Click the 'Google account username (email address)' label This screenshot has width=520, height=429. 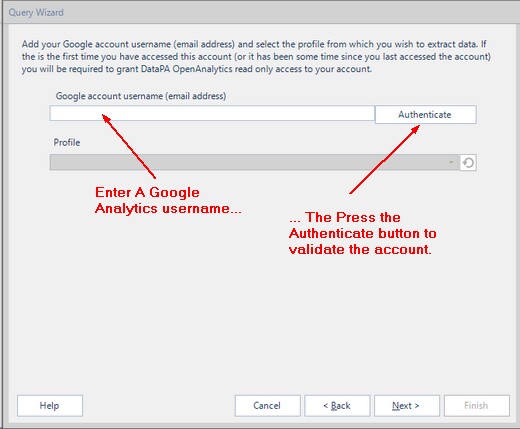click(141, 96)
